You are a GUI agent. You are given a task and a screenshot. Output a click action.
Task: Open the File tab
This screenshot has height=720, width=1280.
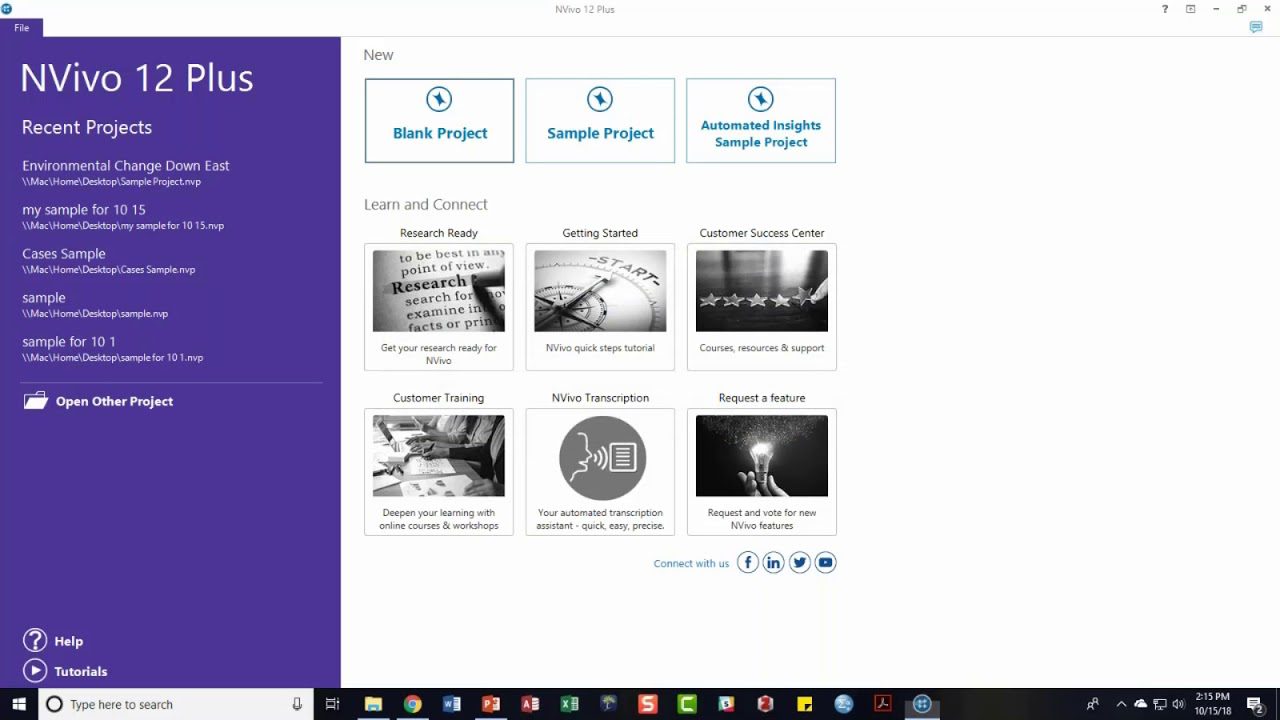pos(21,28)
